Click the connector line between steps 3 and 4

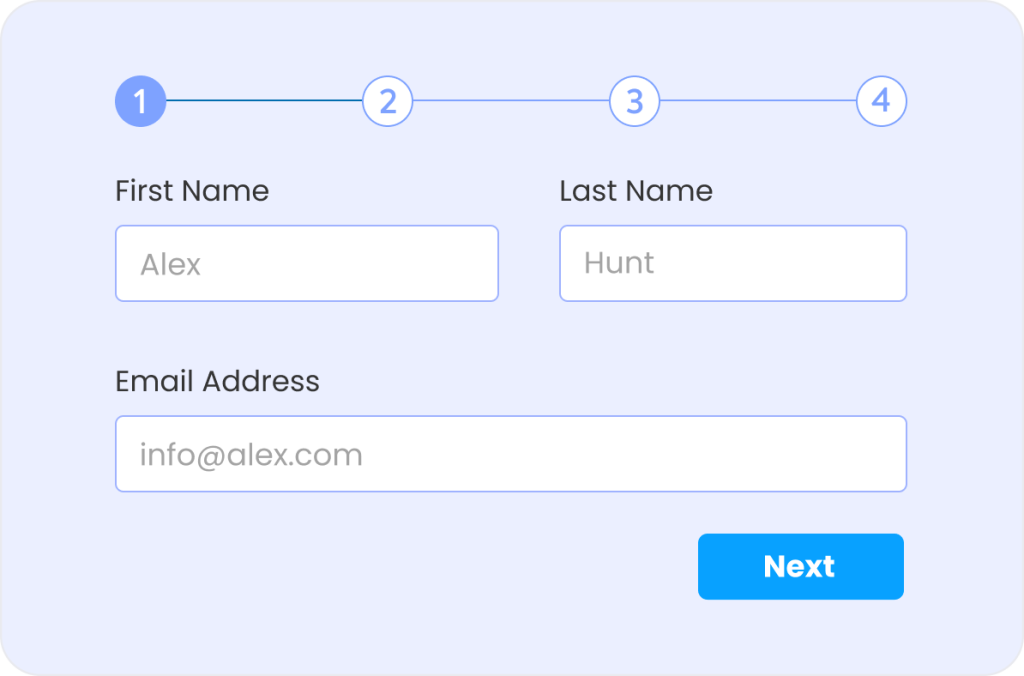pos(758,101)
